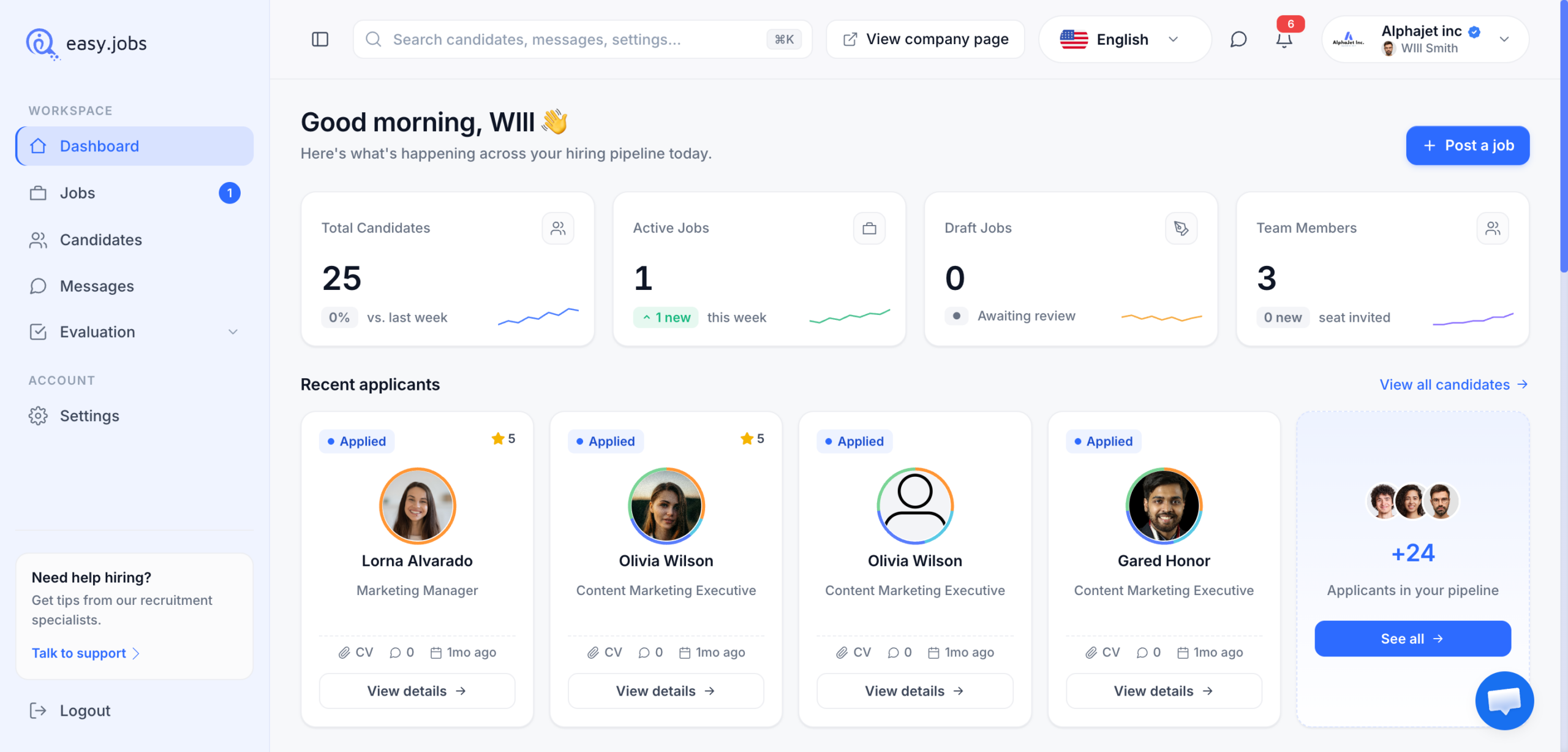Click the Applied status on Lorna Alvarado's card
Screen dimensions: 1568x752
[357, 441]
